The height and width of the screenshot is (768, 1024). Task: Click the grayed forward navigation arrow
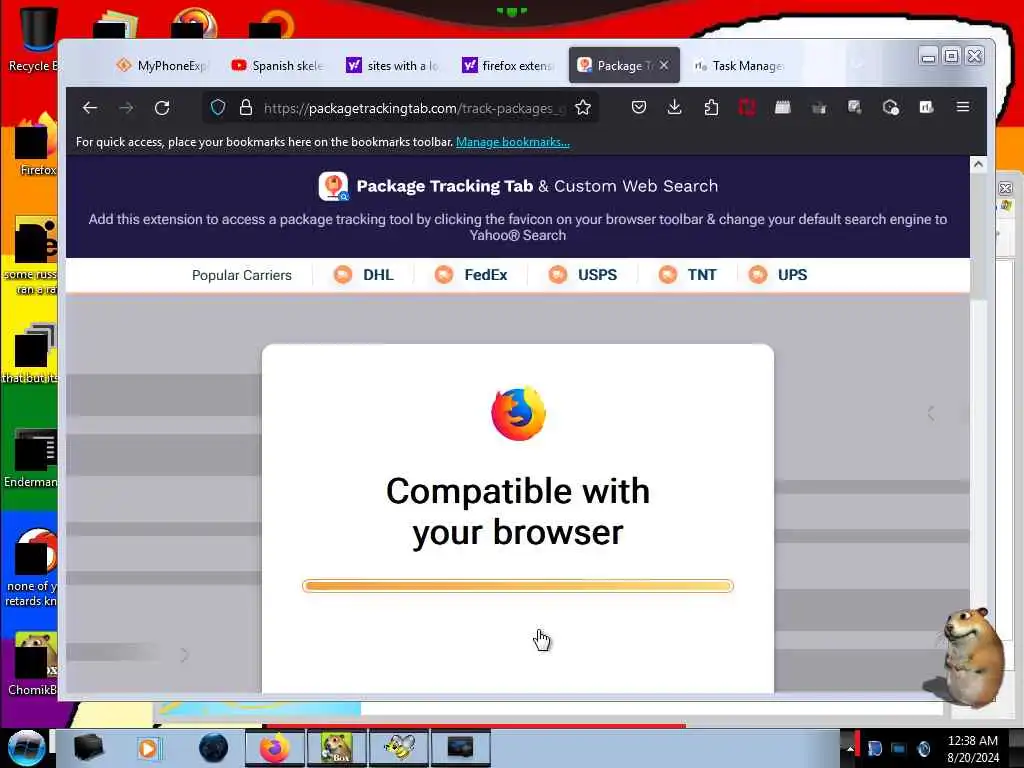[x=126, y=108]
